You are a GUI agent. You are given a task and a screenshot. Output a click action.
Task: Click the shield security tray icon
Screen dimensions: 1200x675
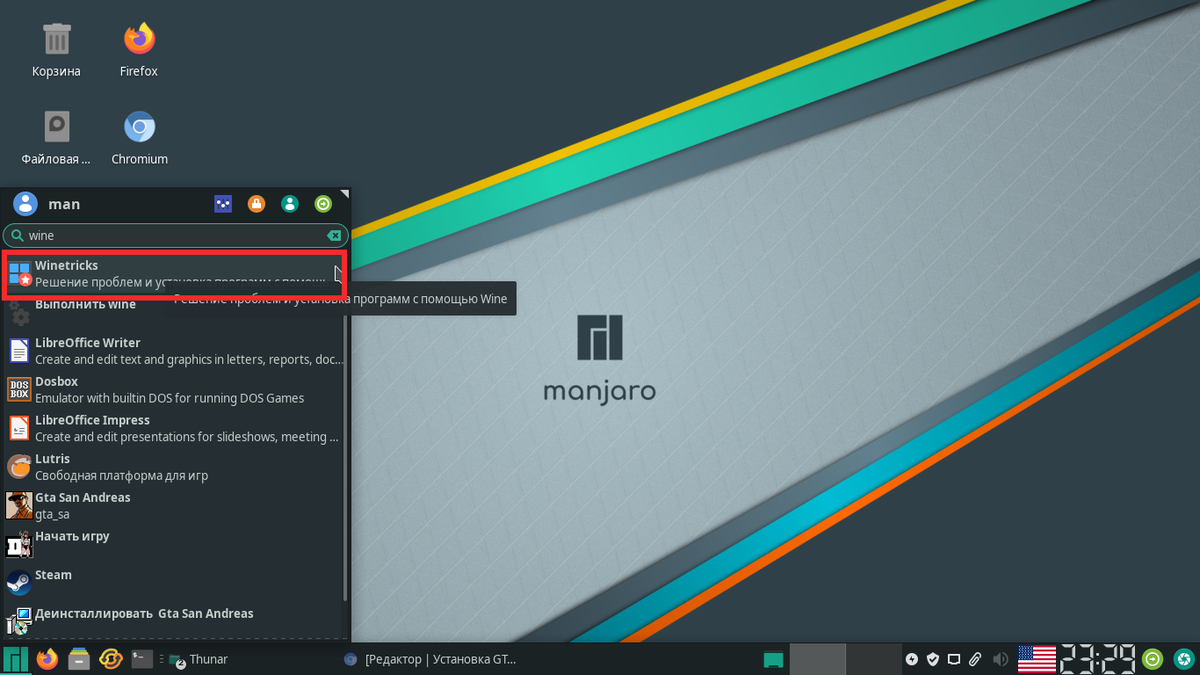tap(933, 659)
